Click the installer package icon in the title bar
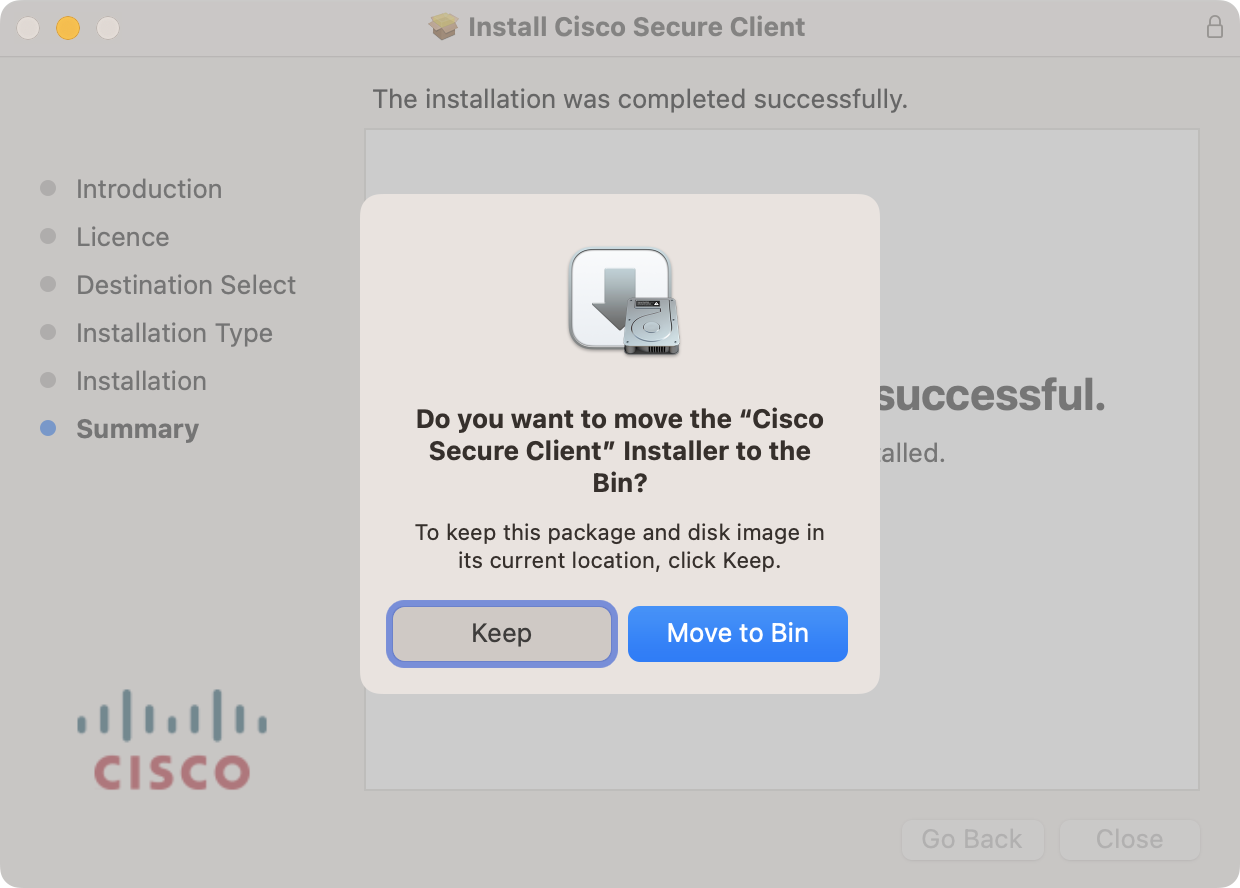Viewport: 1240px width, 888px height. pyautogui.click(x=443, y=27)
